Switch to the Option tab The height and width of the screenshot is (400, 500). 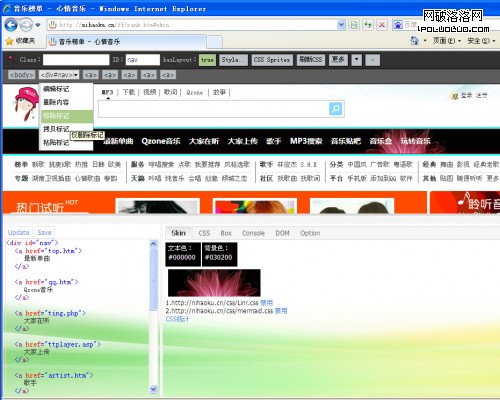[x=310, y=233]
